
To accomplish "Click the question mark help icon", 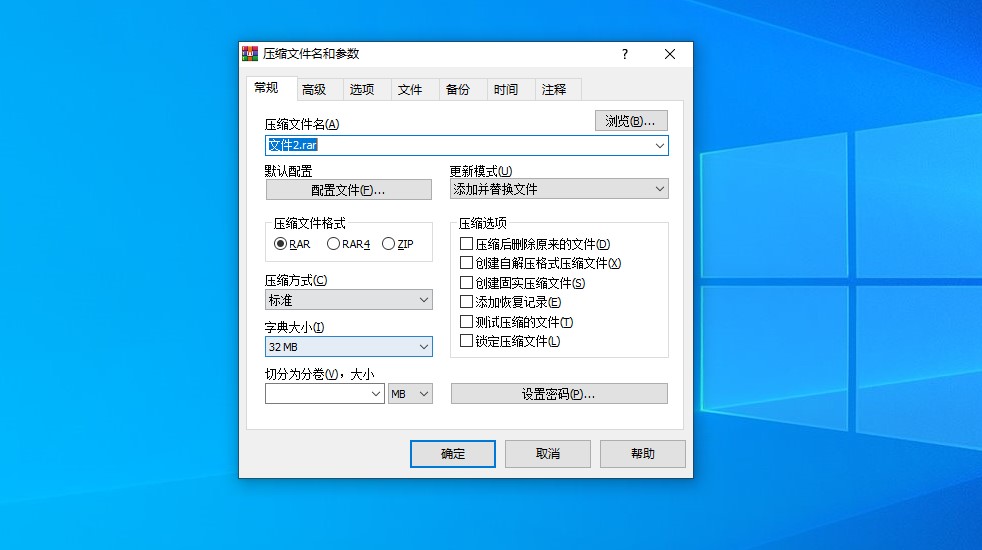I will (x=625, y=54).
